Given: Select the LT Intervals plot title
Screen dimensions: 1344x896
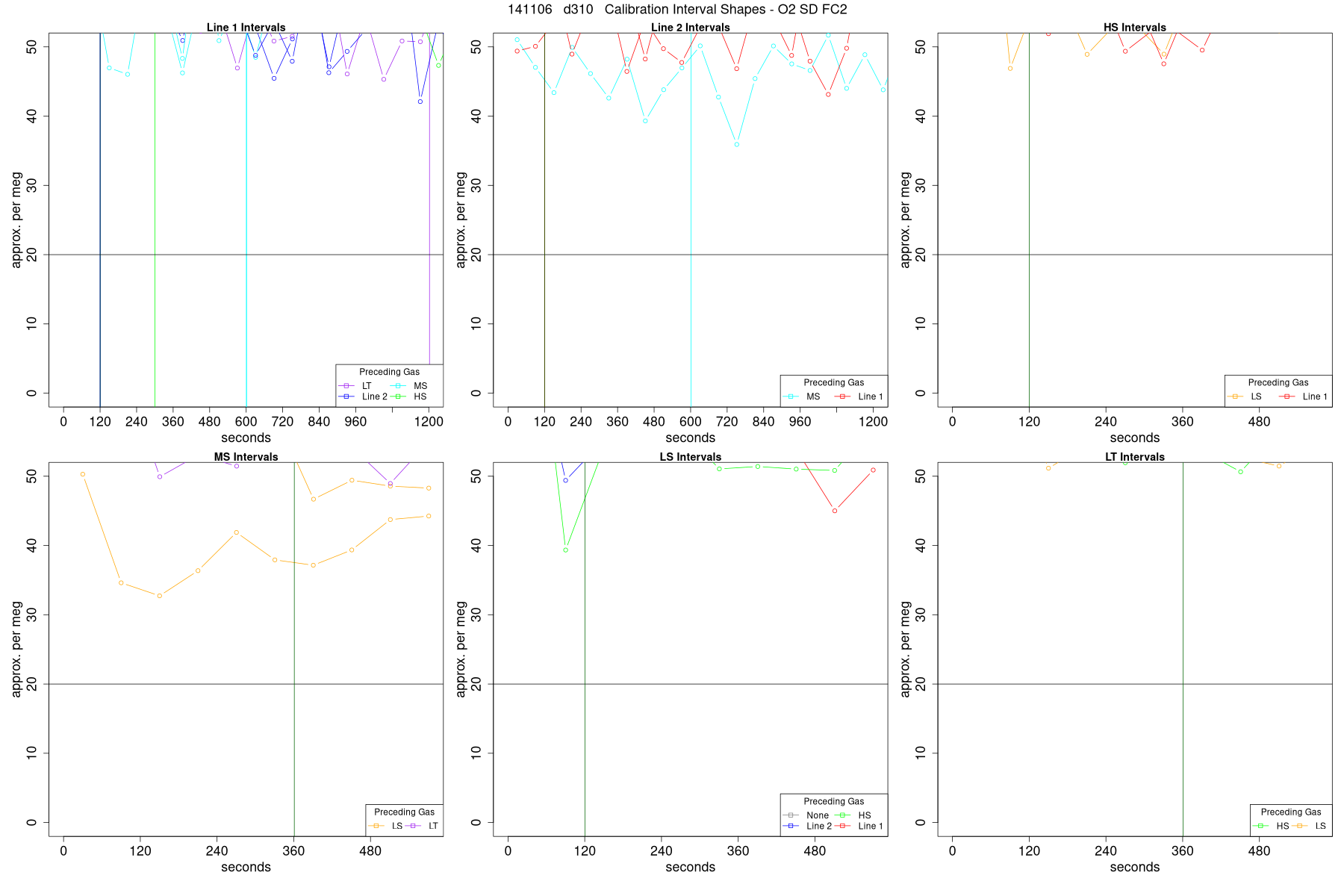Looking at the screenshot, I should pyautogui.click(x=1135, y=457).
